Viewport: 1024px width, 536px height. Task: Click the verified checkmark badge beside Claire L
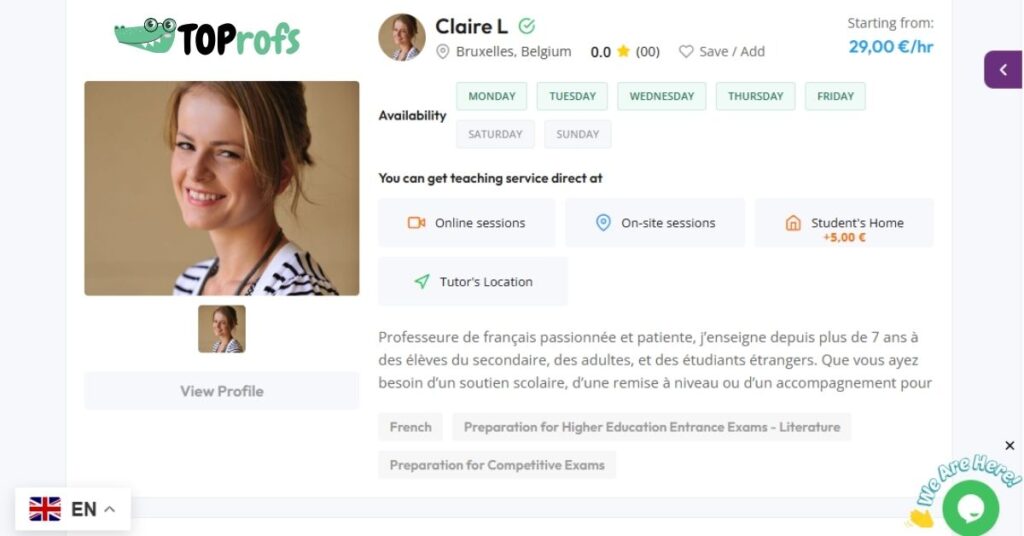(527, 26)
